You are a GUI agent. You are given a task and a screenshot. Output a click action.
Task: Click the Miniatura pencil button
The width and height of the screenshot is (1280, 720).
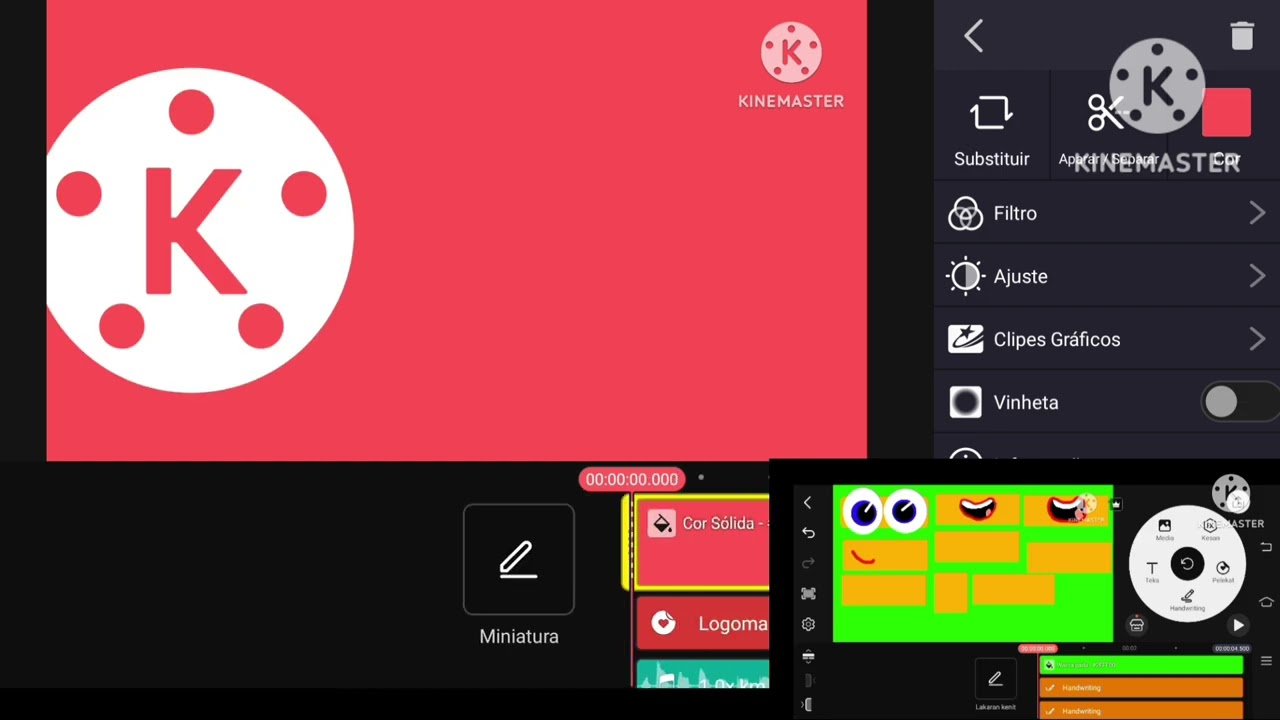(518, 559)
